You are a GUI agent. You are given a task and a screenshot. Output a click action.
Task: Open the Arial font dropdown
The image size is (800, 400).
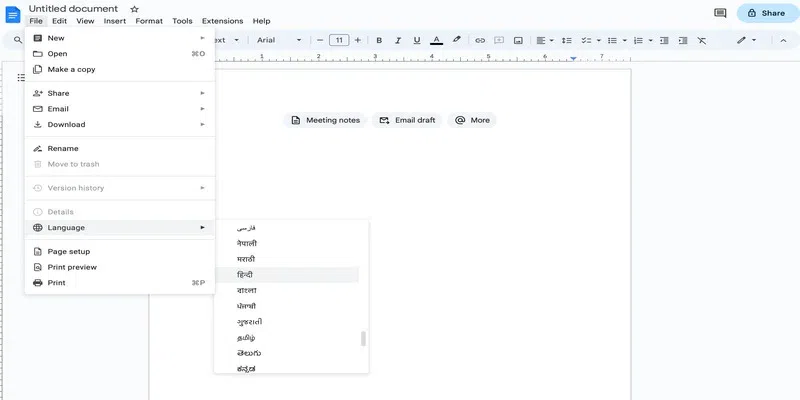coord(279,40)
